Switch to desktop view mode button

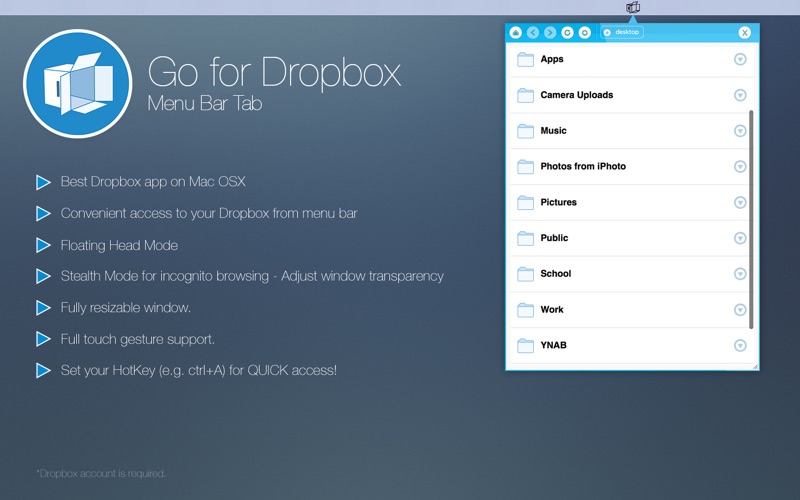click(622, 32)
